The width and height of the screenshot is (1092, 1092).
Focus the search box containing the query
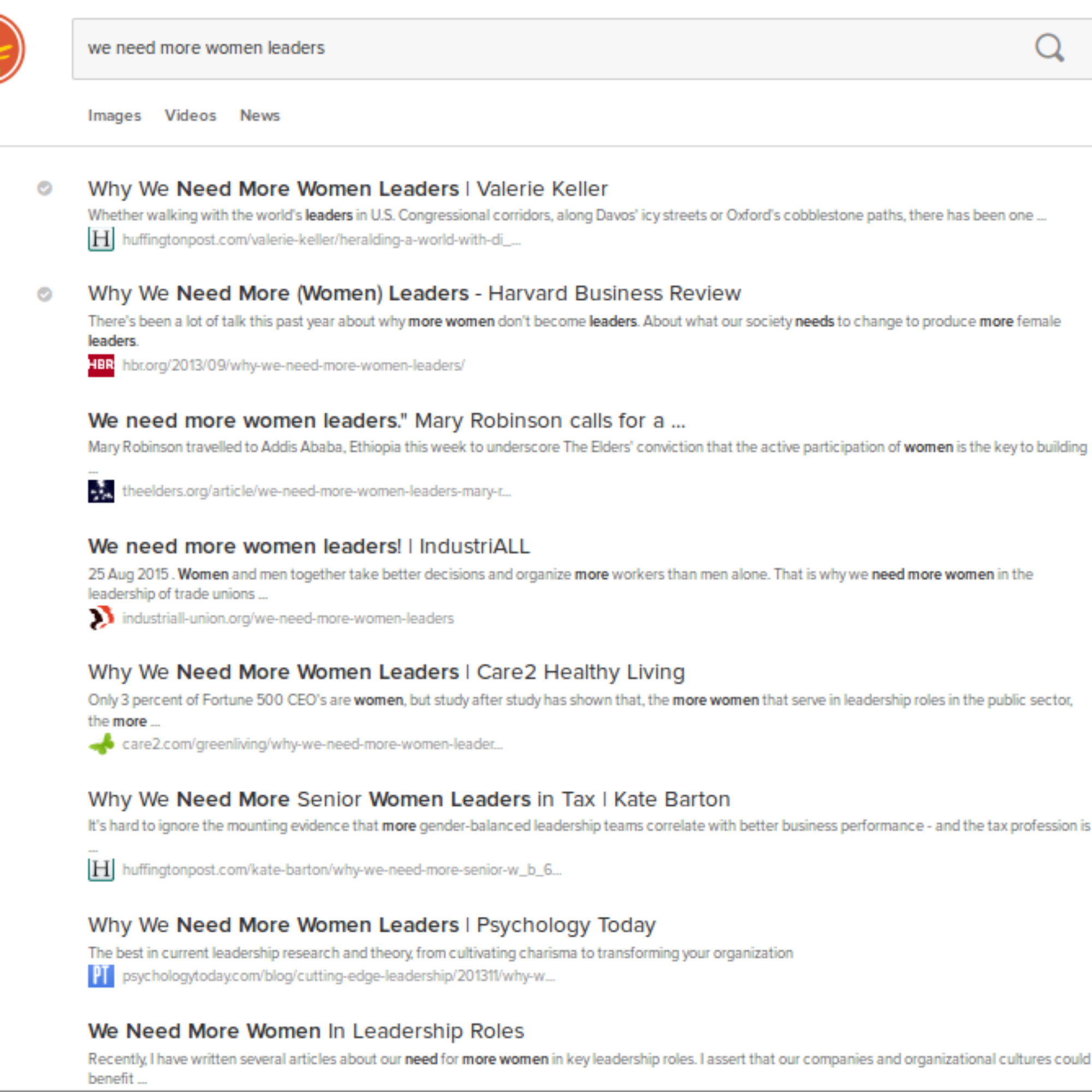pos(581,49)
